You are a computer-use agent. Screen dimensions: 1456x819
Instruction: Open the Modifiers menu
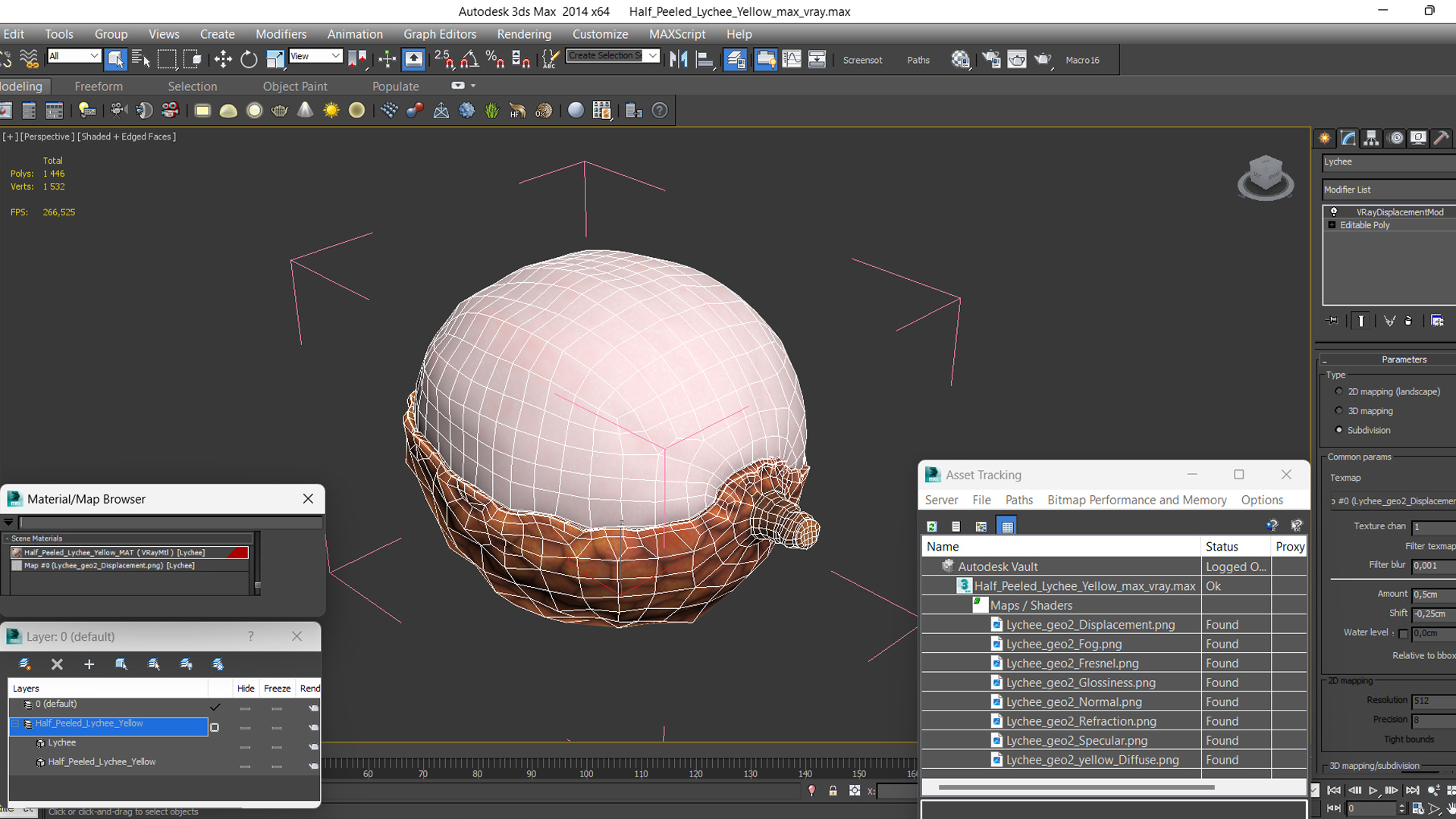pyautogui.click(x=281, y=34)
